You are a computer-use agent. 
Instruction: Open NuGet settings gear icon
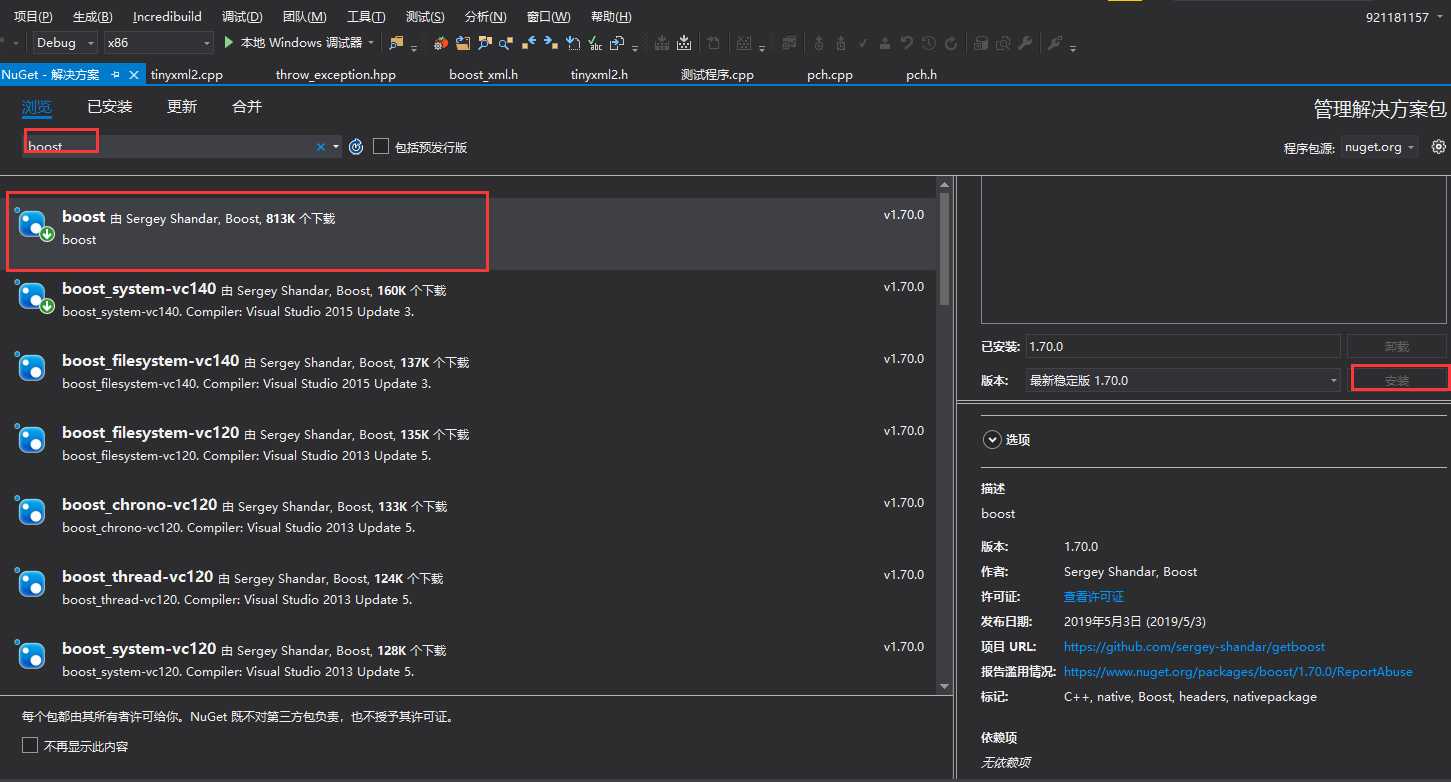coord(1439,146)
